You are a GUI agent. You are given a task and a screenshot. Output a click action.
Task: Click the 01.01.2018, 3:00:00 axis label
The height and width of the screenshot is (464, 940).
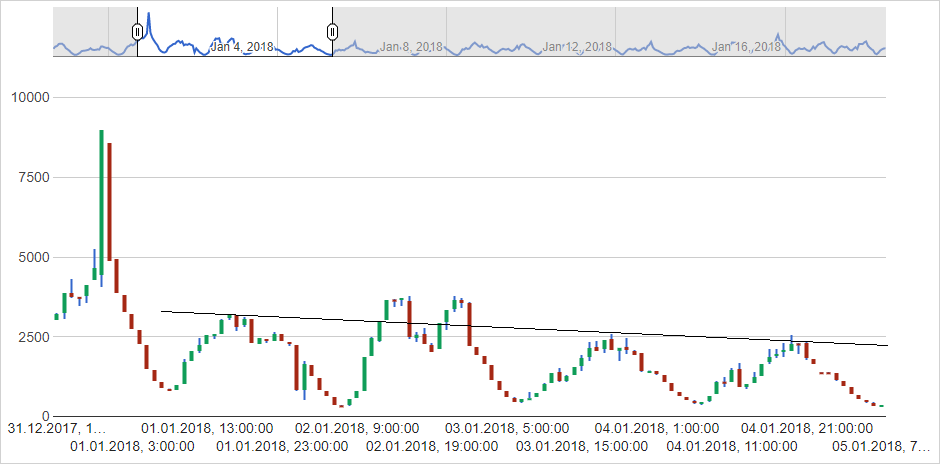coord(132,447)
